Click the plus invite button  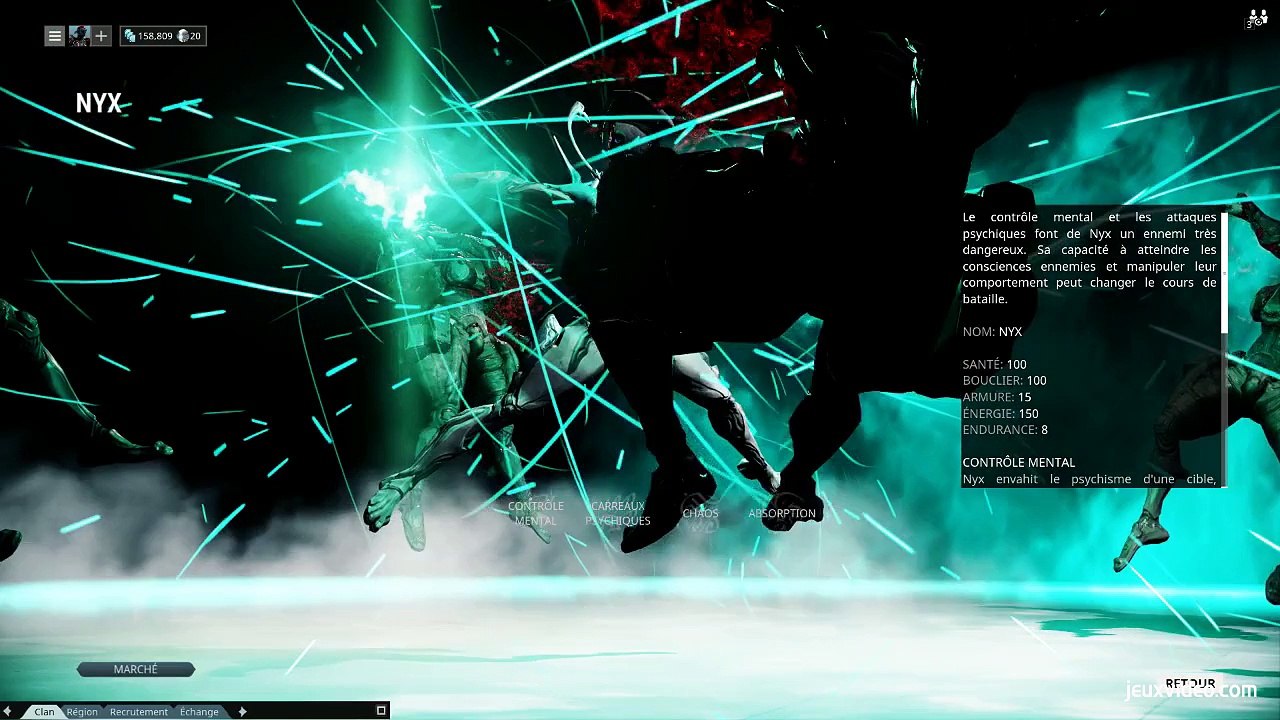click(101, 36)
